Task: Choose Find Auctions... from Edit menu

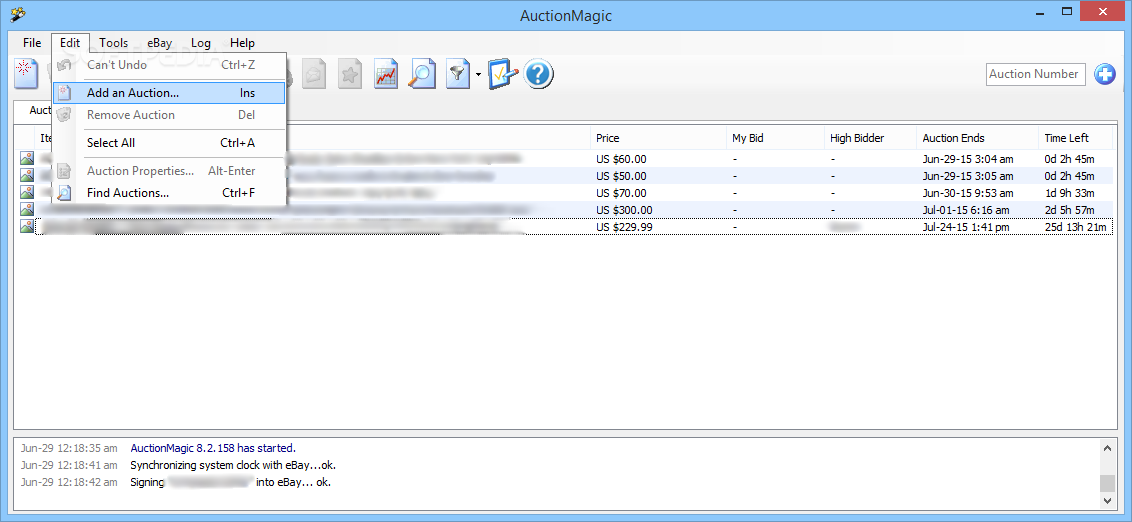Action: (x=169, y=193)
